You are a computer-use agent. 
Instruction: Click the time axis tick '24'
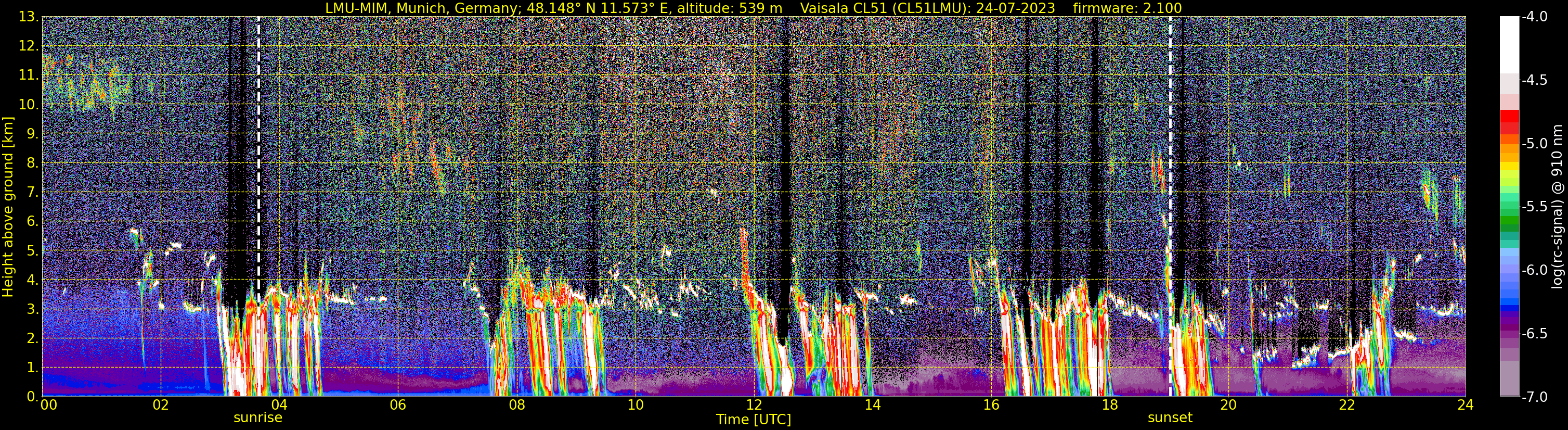(x=1465, y=405)
